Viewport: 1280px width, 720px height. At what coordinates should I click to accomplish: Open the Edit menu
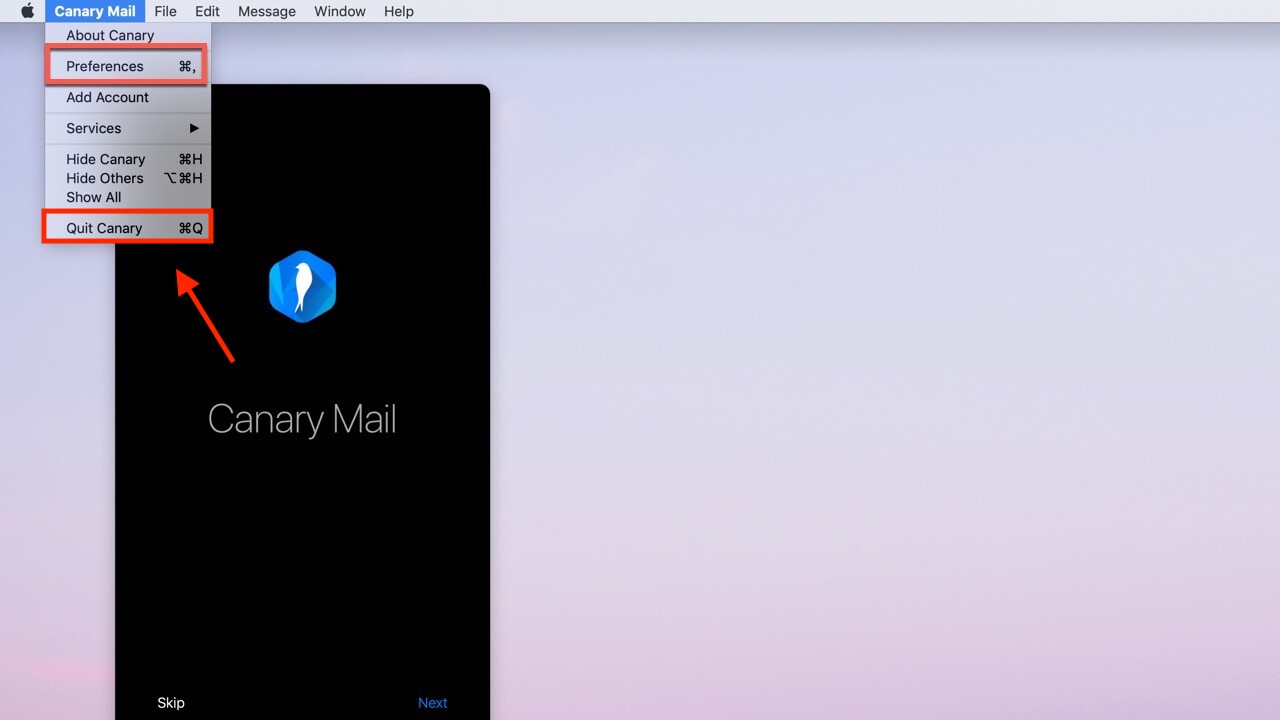pos(207,11)
